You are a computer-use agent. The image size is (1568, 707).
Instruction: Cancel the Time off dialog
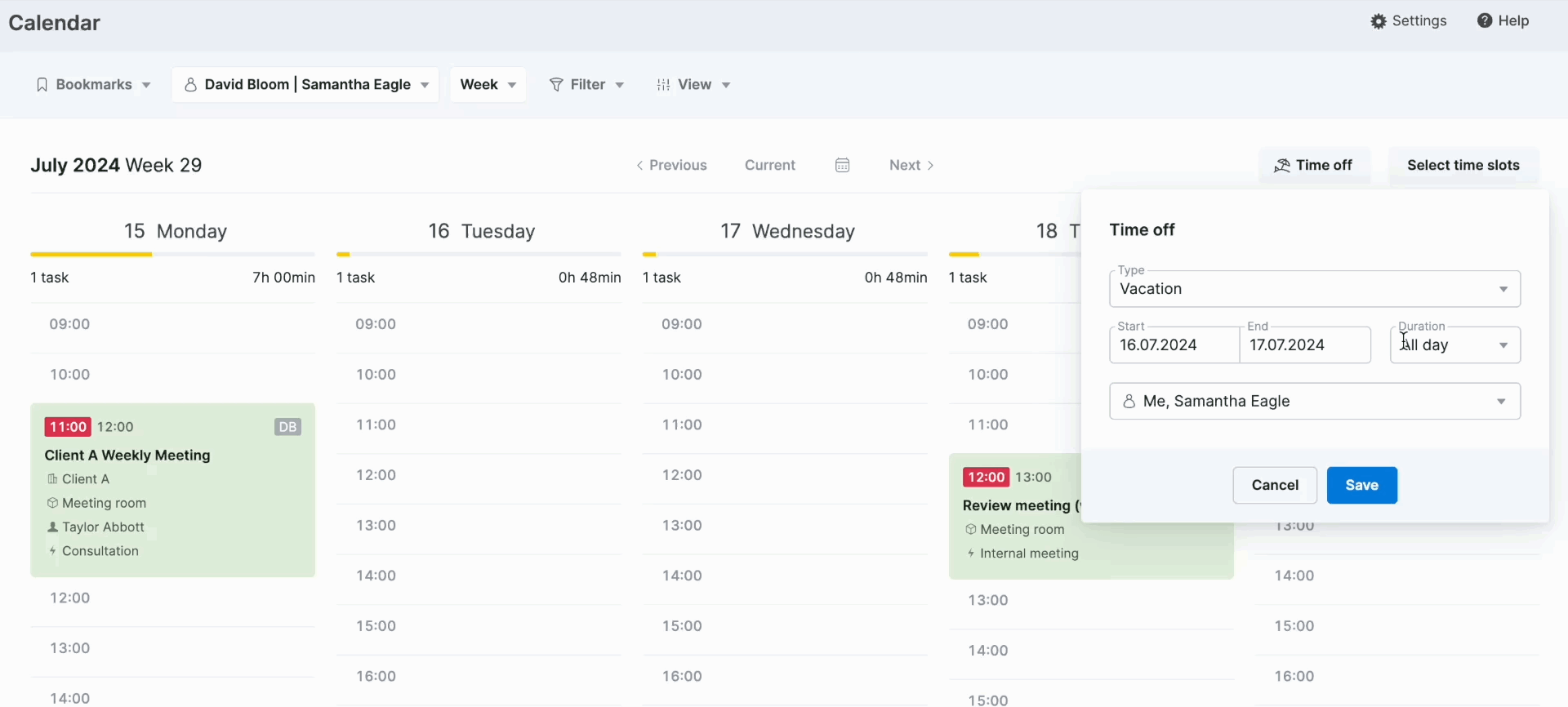click(x=1275, y=486)
